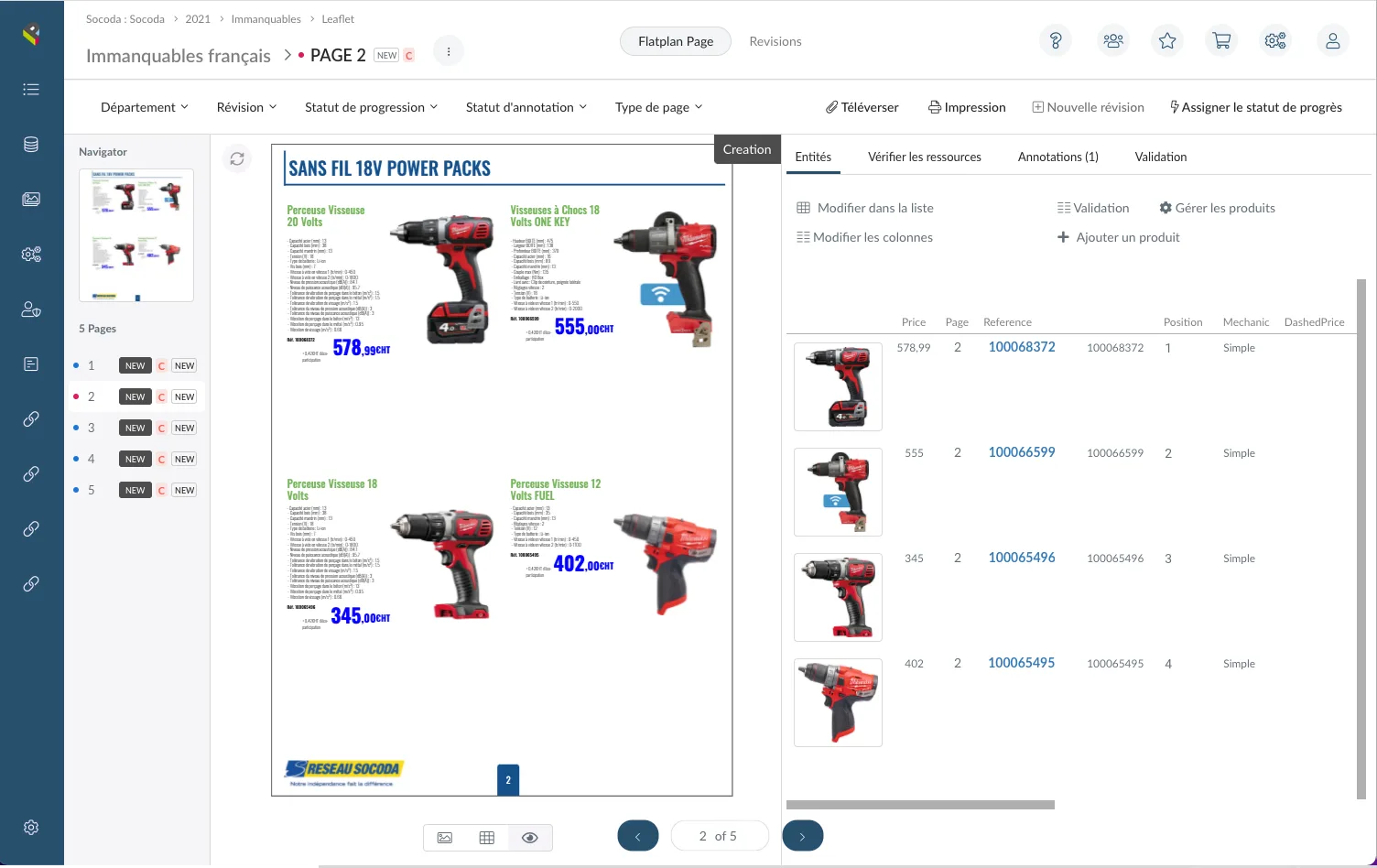Click the Leaflet breadcrumb link
The width and height of the screenshot is (1377, 868).
pyautogui.click(x=338, y=19)
